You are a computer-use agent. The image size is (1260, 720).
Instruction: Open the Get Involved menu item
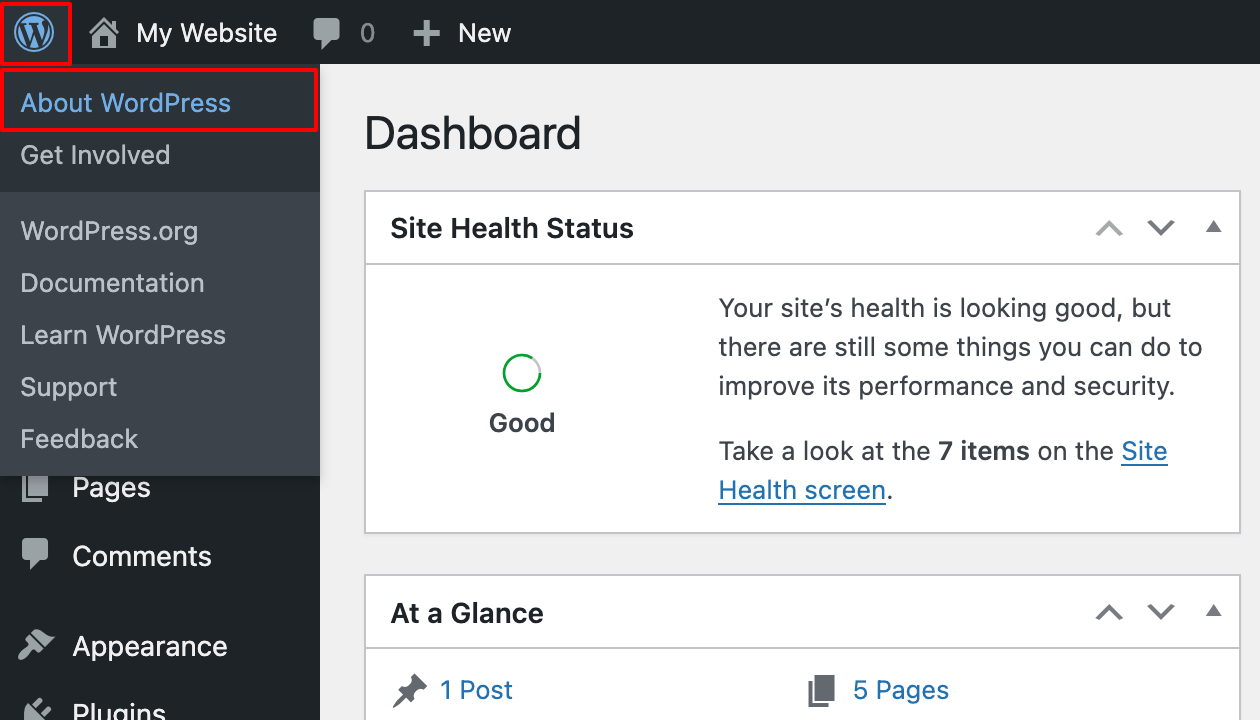pyautogui.click(x=94, y=155)
